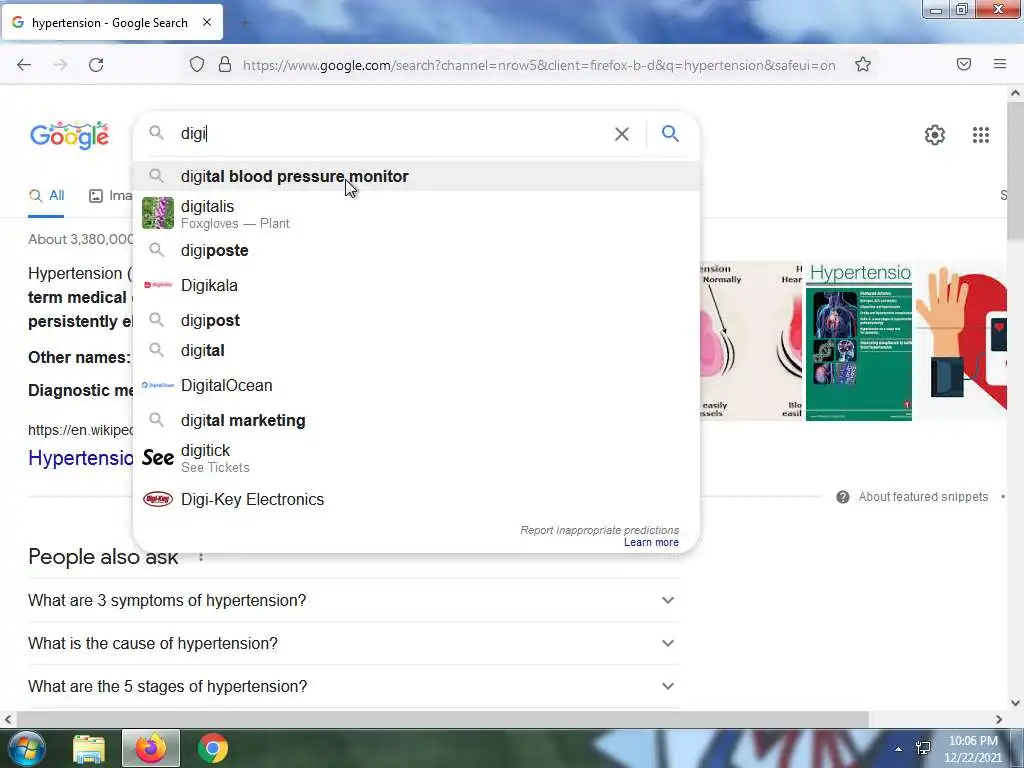Click the horizontal scrollbar at page bottom
The image size is (1024, 768).
(x=441, y=719)
